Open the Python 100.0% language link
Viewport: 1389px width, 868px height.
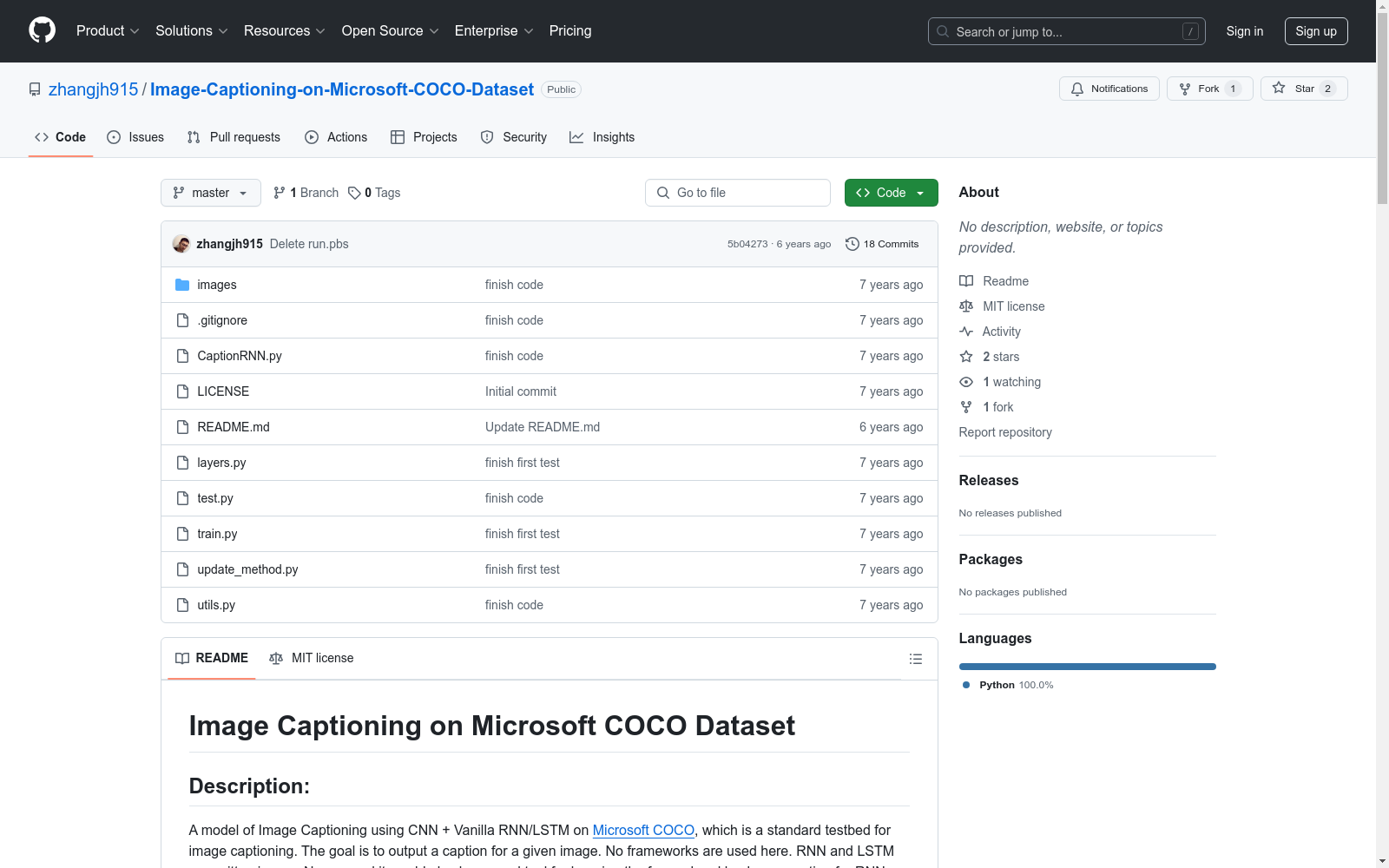[1008, 685]
